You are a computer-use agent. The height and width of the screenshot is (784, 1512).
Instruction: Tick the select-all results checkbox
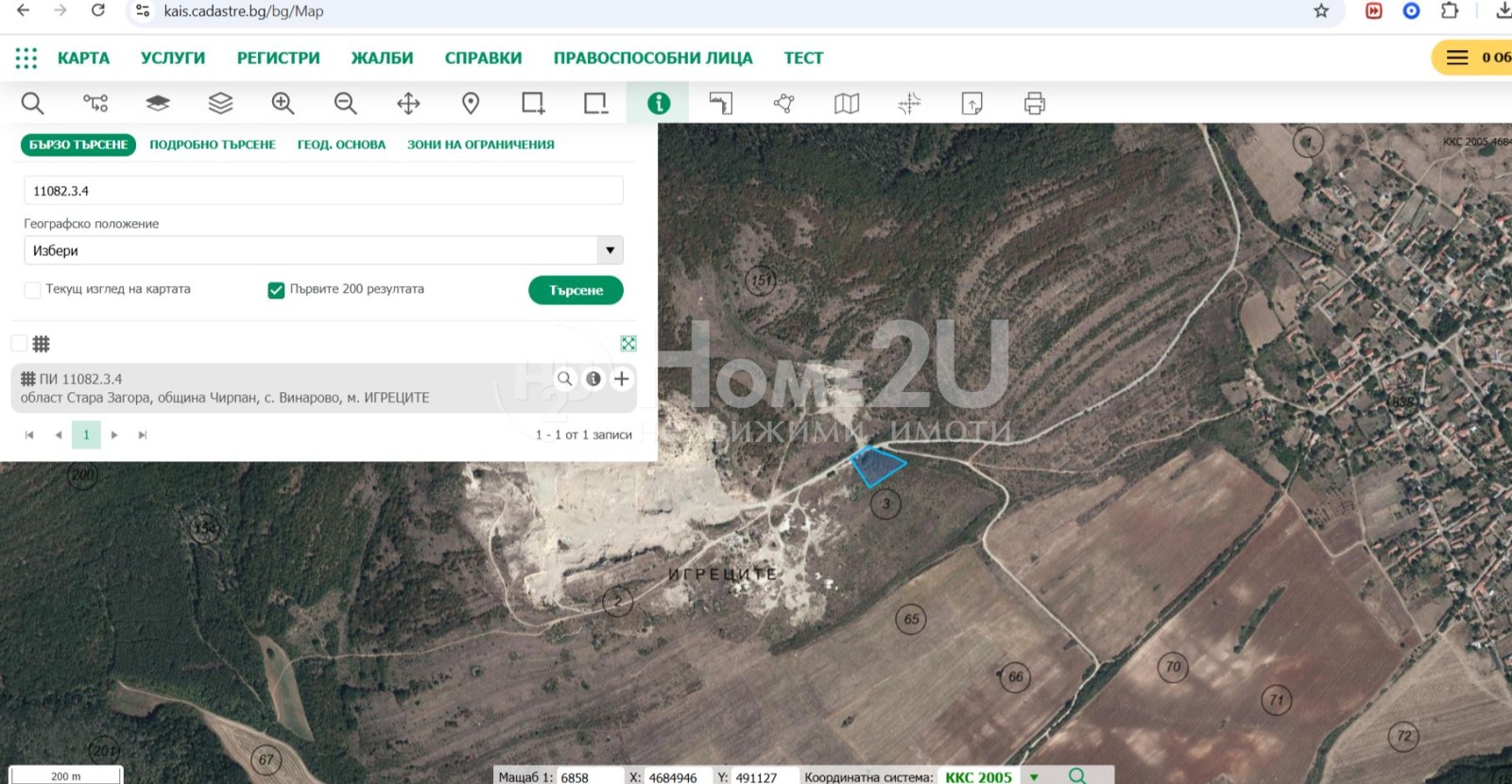point(19,343)
